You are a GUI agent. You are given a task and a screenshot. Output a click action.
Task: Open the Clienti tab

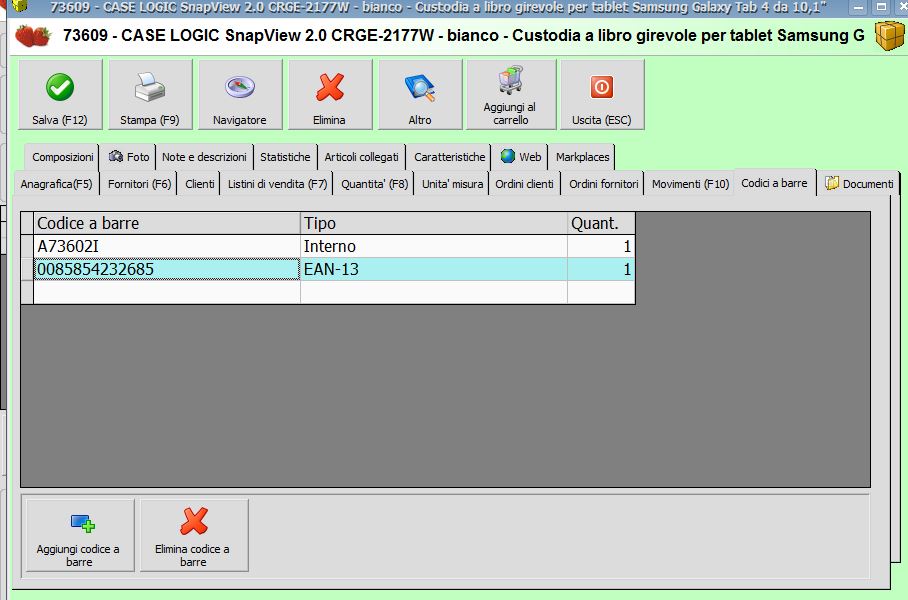tap(200, 184)
